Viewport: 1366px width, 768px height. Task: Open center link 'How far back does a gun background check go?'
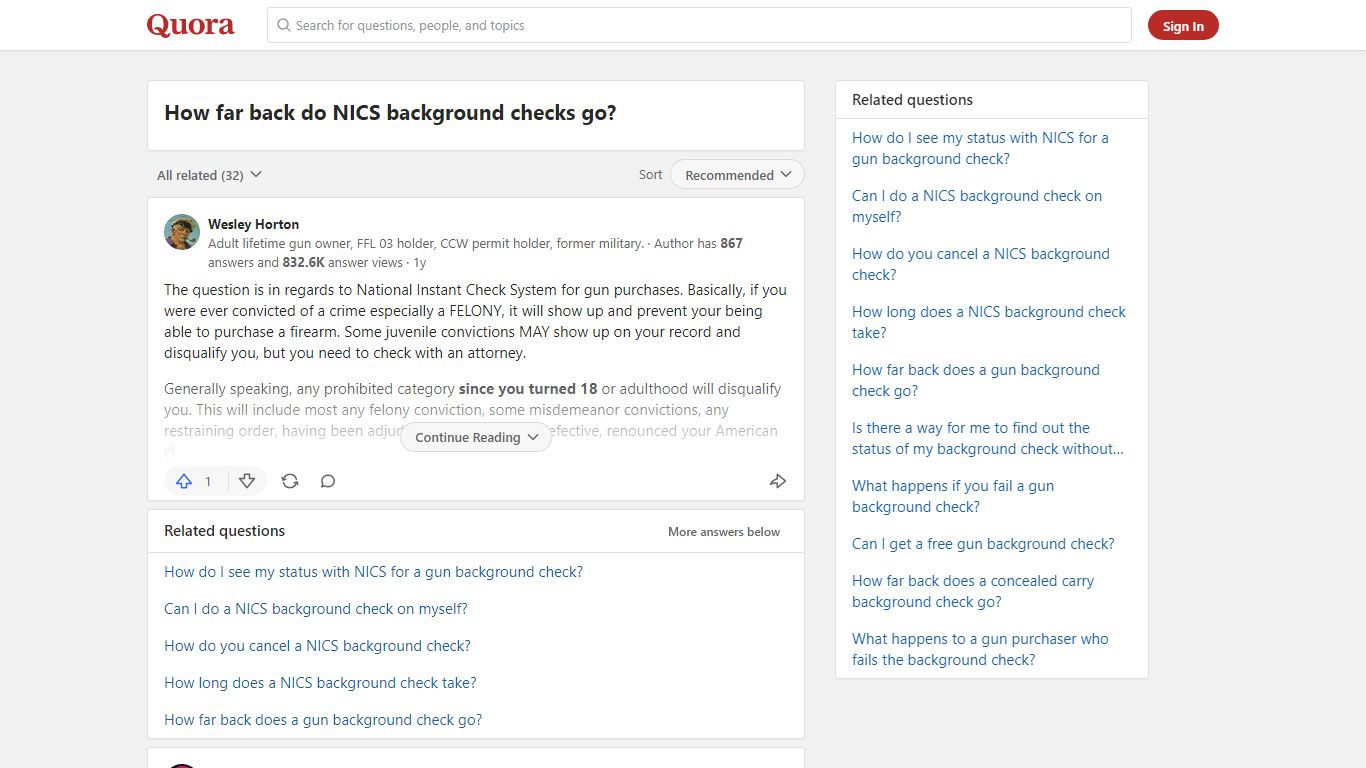(323, 720)
